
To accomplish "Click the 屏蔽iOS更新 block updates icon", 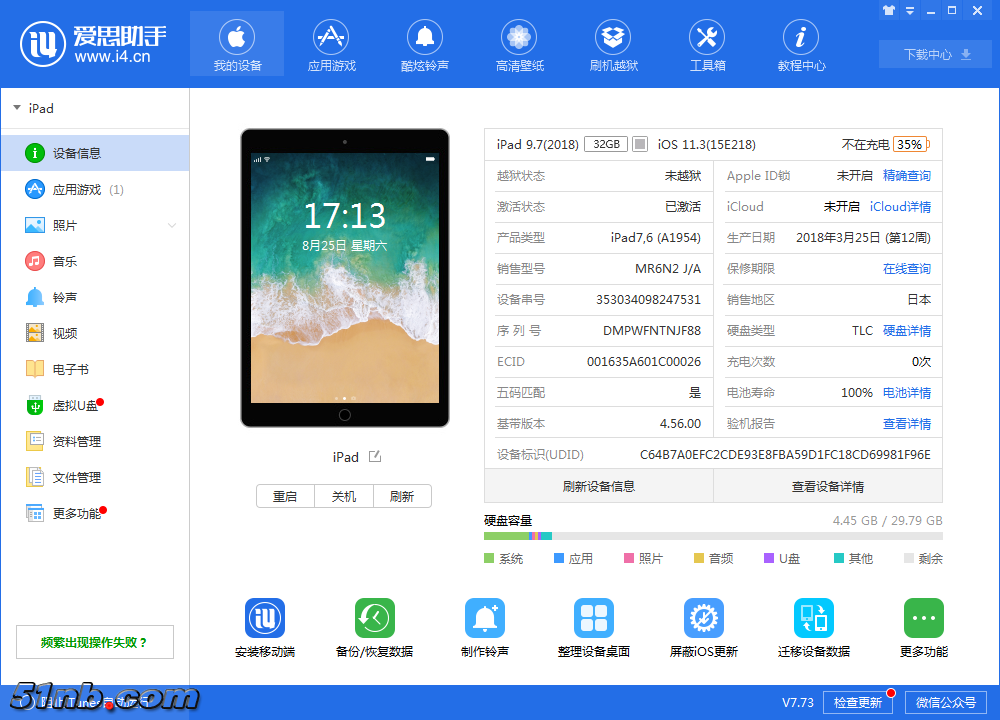I will [x=703, y=617].
